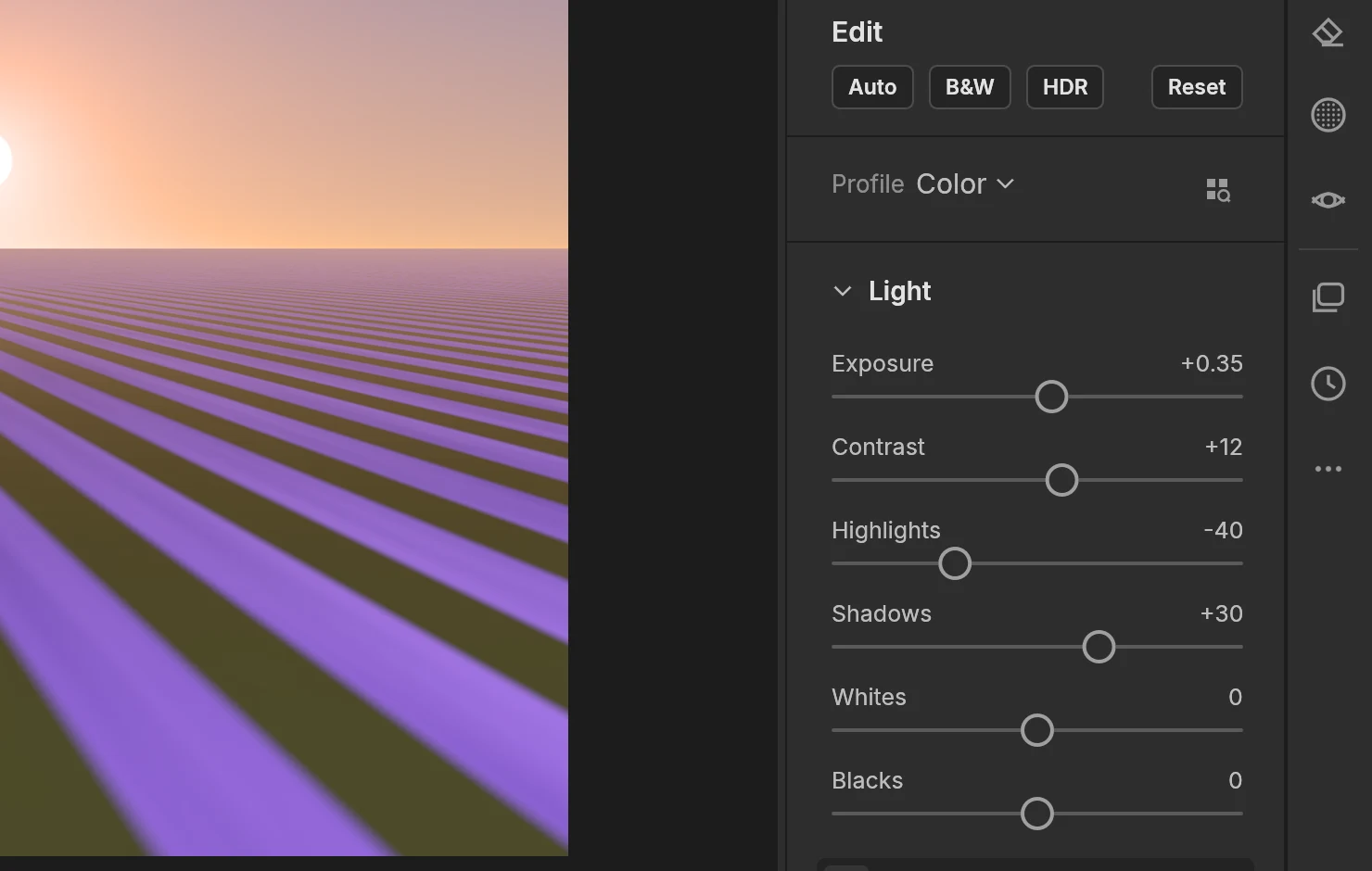Select the Blacks value 0
Screen dimensions: 1372x871
pyautogui.click(x=1235, y=780)
